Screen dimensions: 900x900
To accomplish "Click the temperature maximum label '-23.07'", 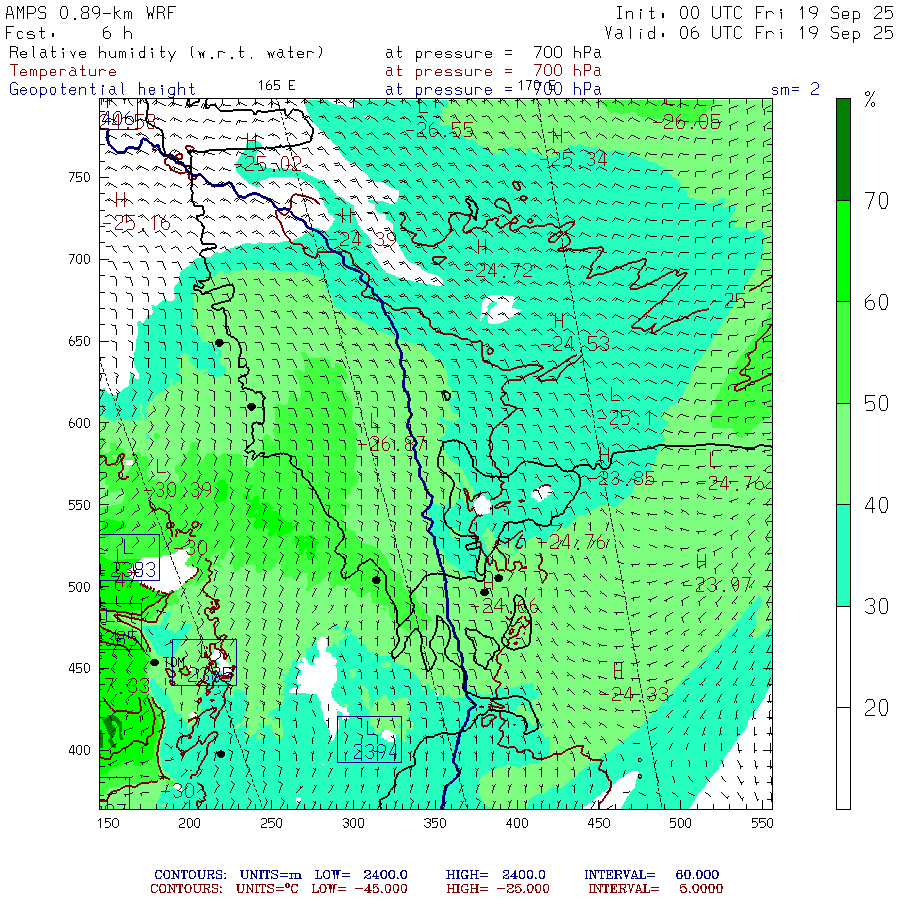I will (x=717, y=585).
